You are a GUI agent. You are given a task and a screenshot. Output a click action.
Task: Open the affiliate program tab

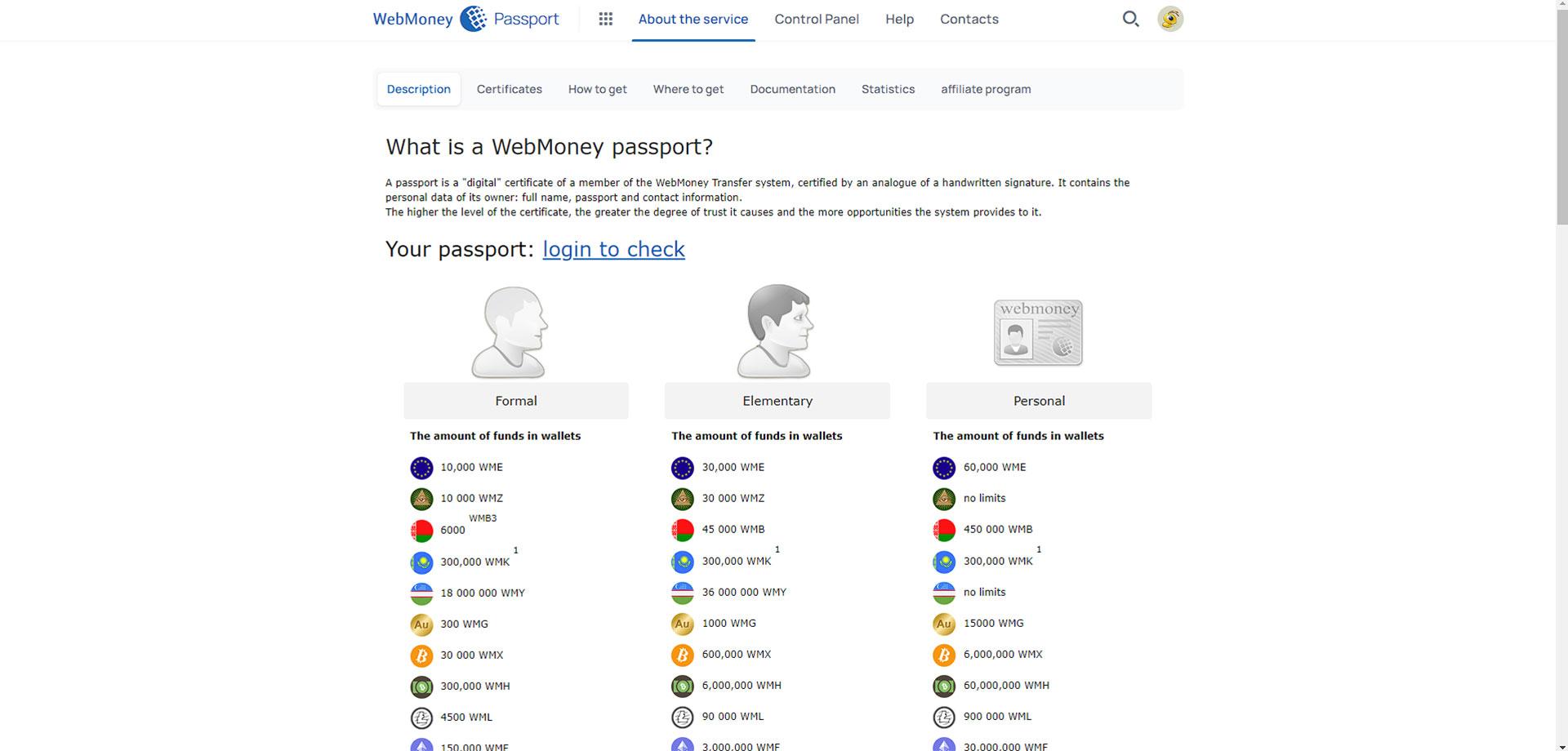point(986,89)
